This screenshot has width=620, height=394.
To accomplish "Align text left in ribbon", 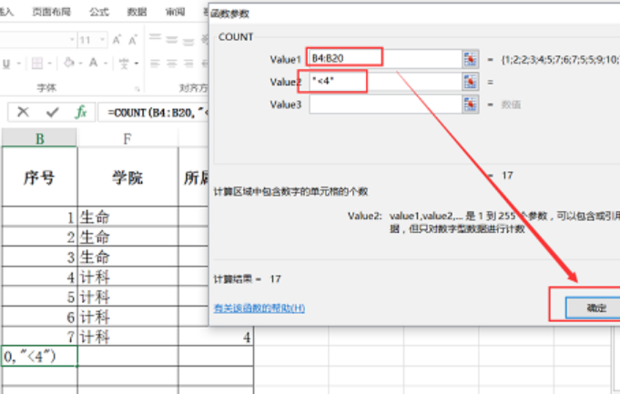I will [x=155, y=63].
